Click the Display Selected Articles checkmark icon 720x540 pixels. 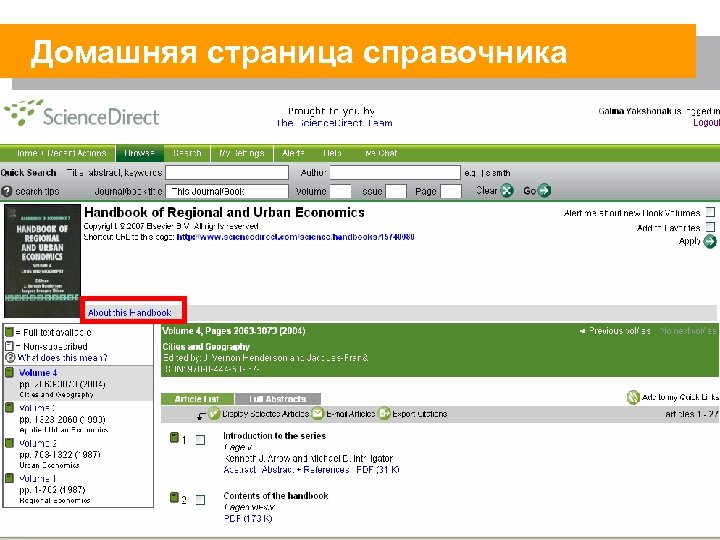(214, 413)
